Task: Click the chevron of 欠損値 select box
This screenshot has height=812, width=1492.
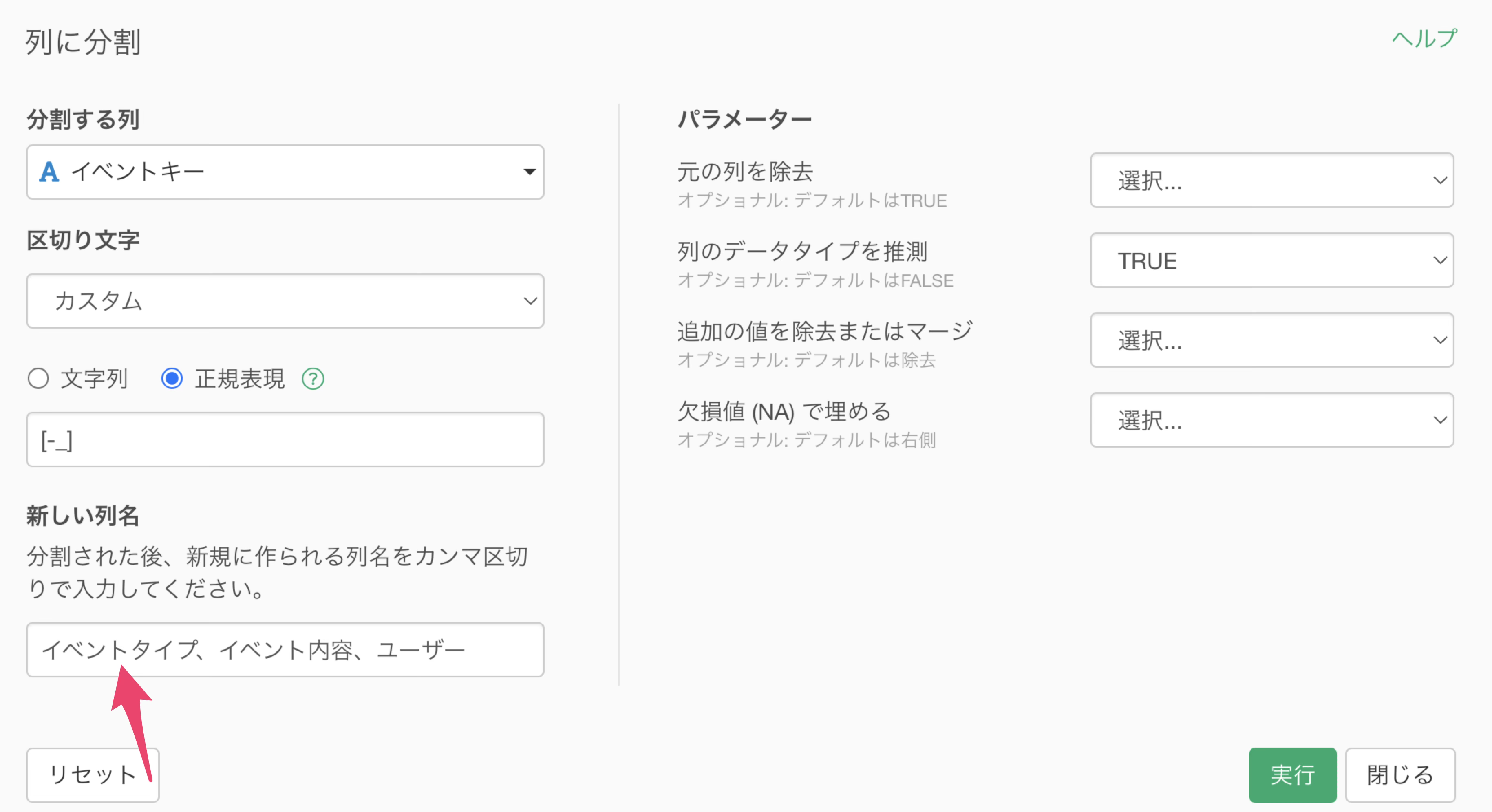Action: point(1440,420)
